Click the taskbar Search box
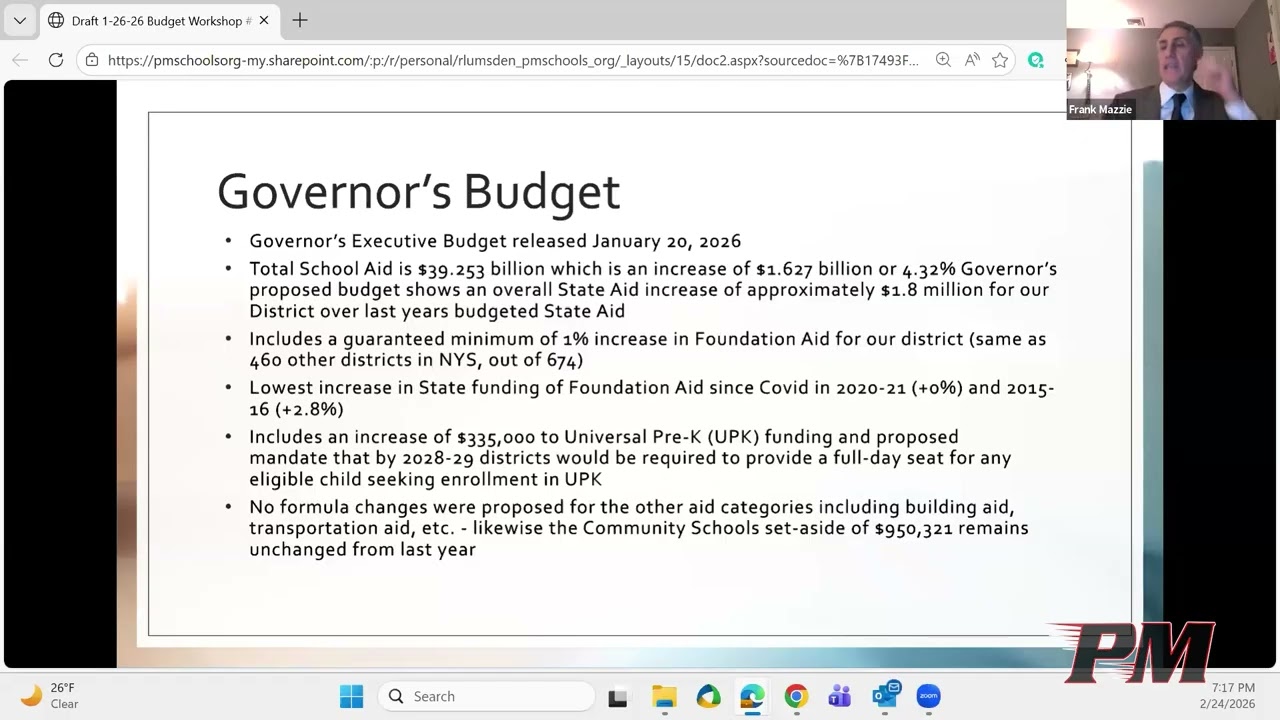The height and width of the screenshot is (720, 1280). coord(486,696)
